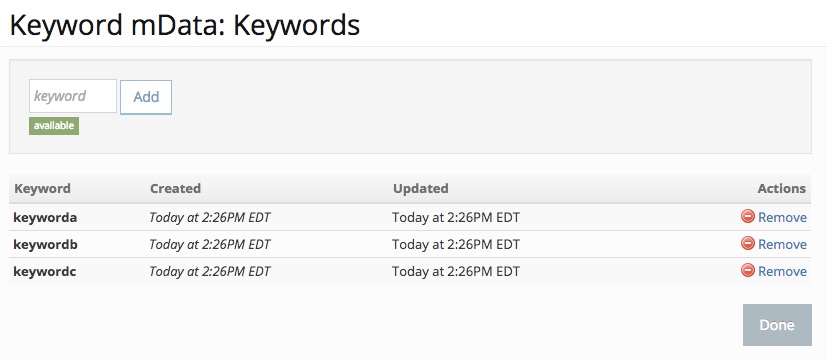Viewport: 827px width, 361px height.
Task: Select the Remove link in keywordb row
Action: 782,244
